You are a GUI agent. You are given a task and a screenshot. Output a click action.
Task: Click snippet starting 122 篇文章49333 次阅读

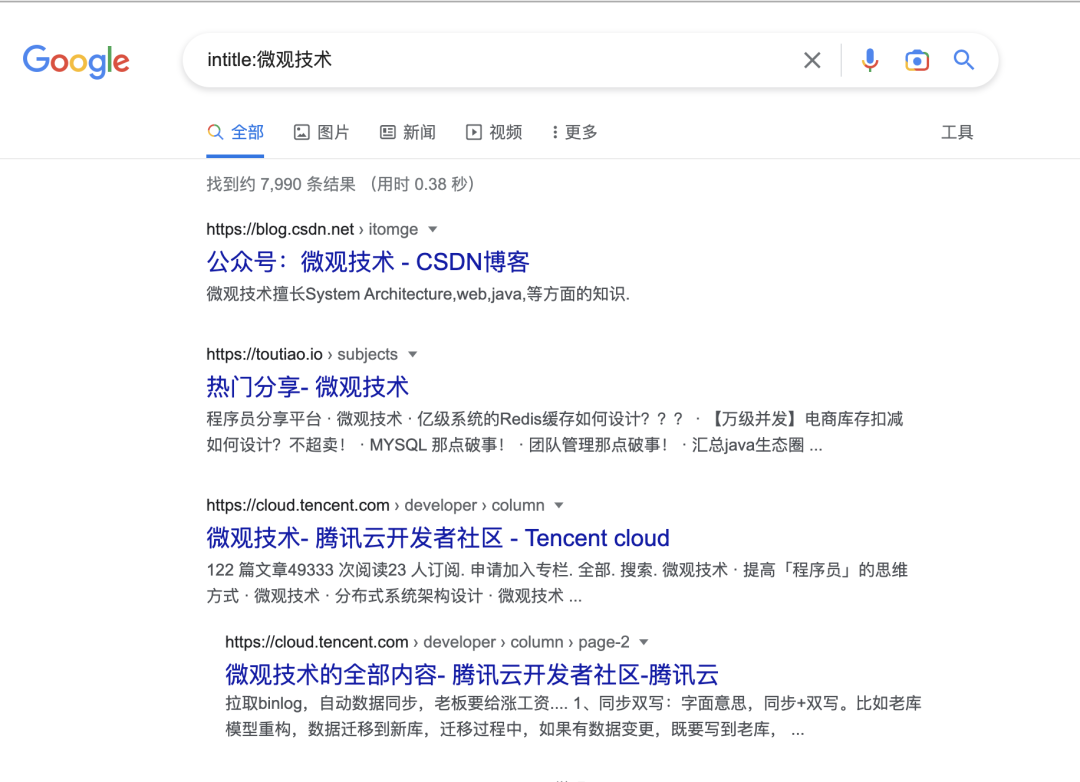coord(557,583)
